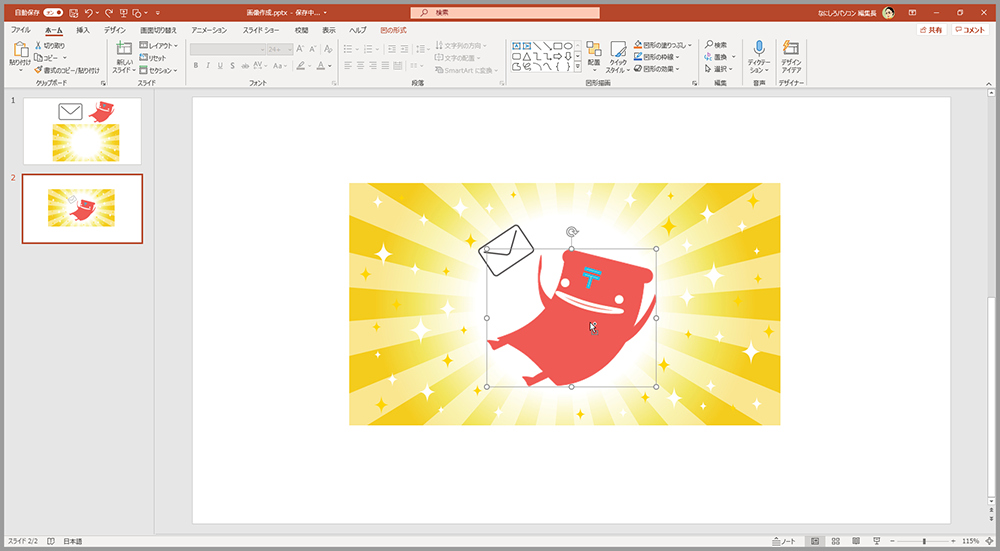Open the 文字列の方向 dropdown

pyautogui.click(x=461, y=46)
